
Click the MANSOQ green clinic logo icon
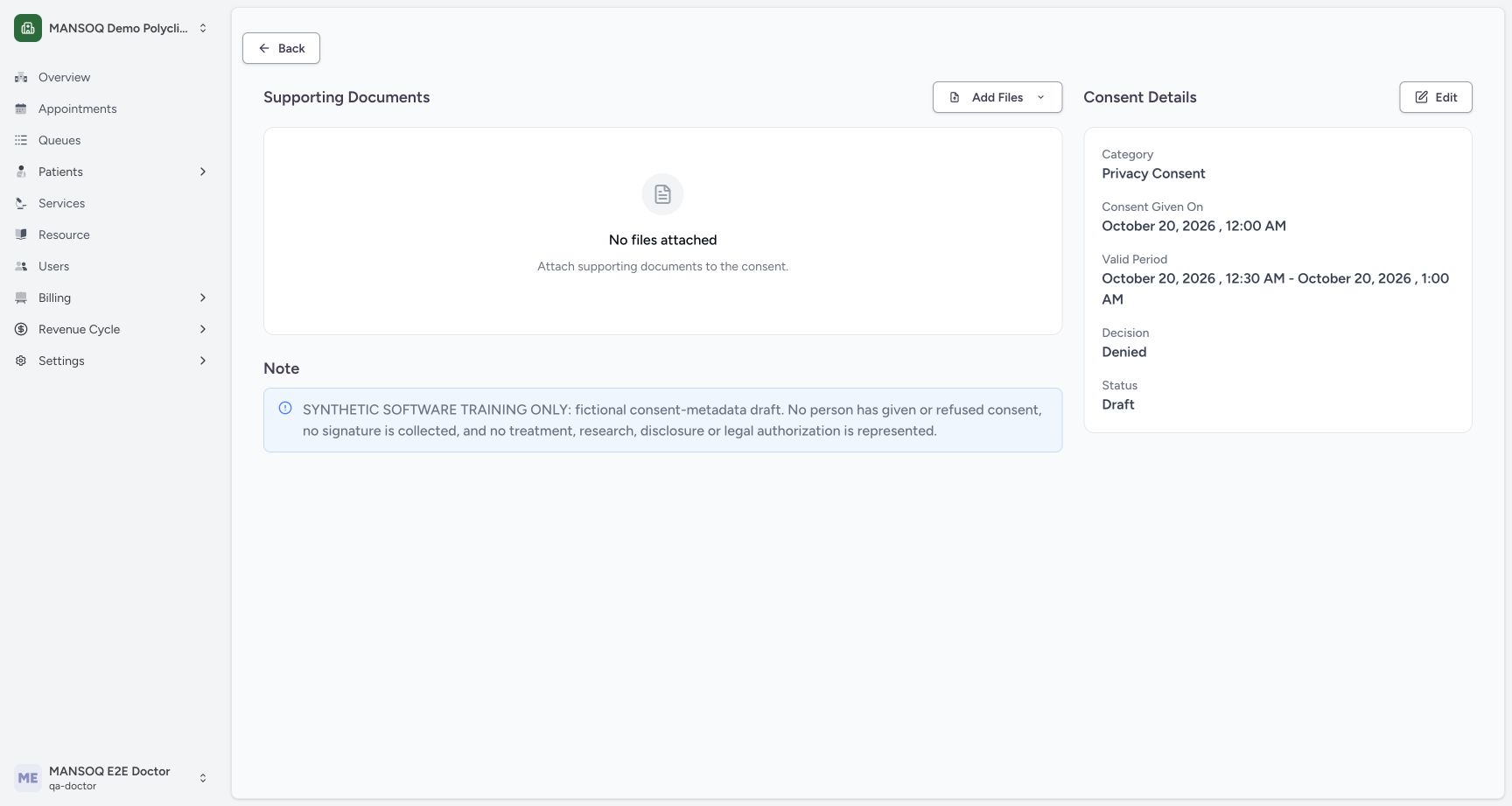tap(28, 28)
